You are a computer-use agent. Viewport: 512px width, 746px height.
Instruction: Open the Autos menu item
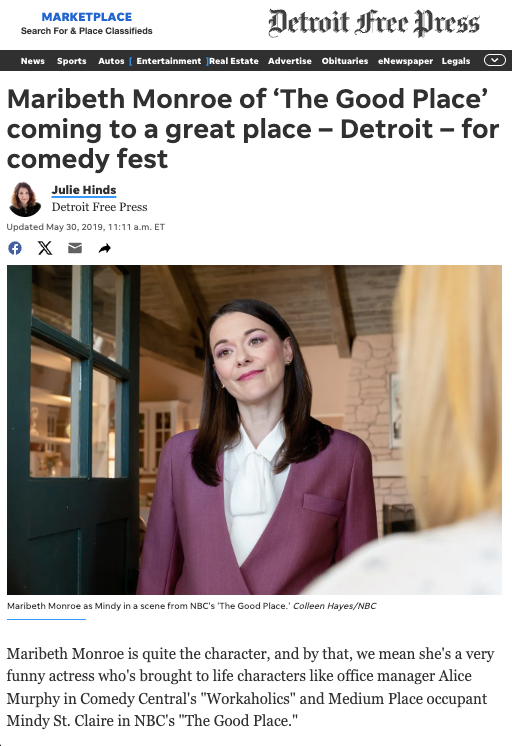coord(111,61)
